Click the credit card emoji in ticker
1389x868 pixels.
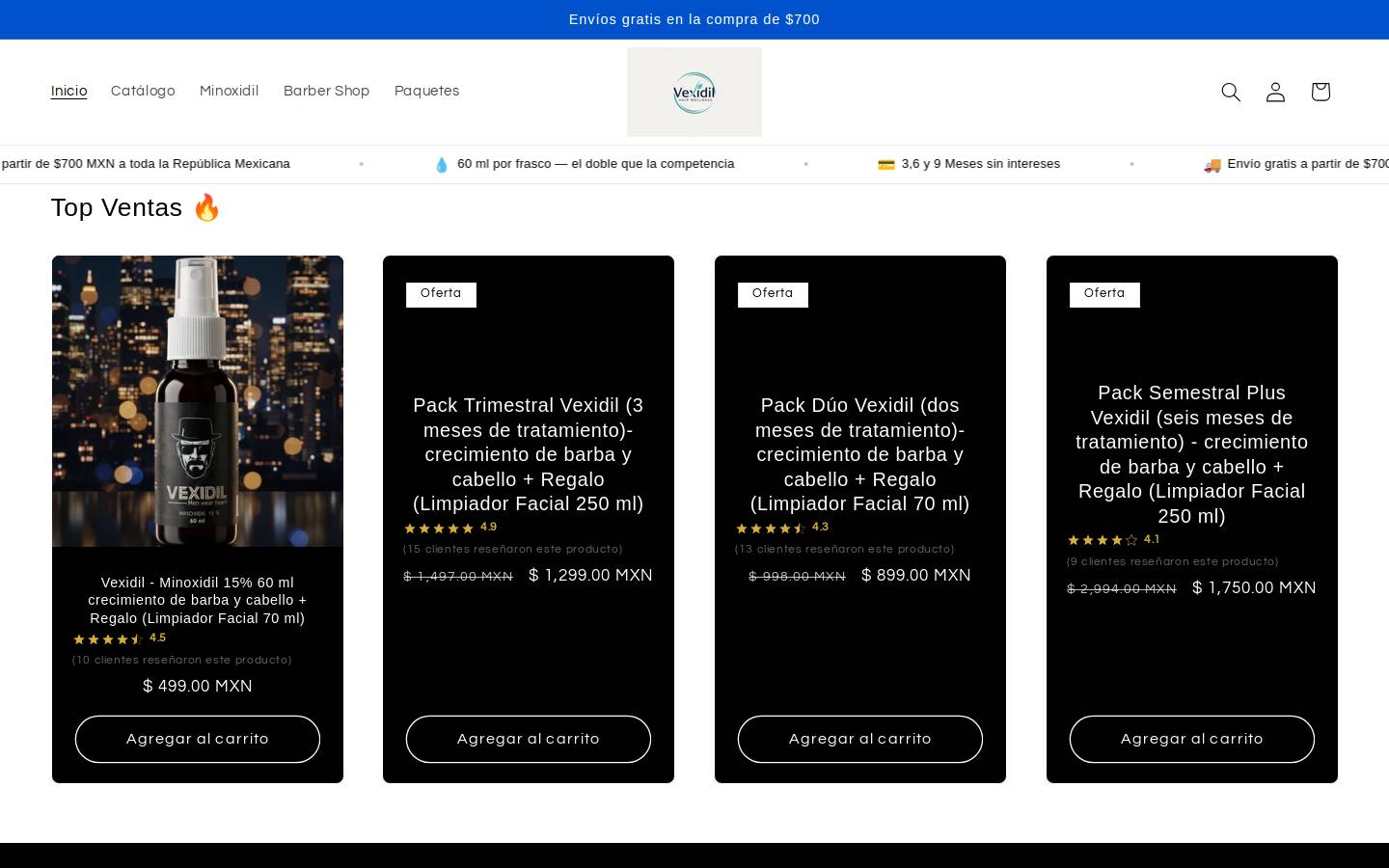point(886,165)
